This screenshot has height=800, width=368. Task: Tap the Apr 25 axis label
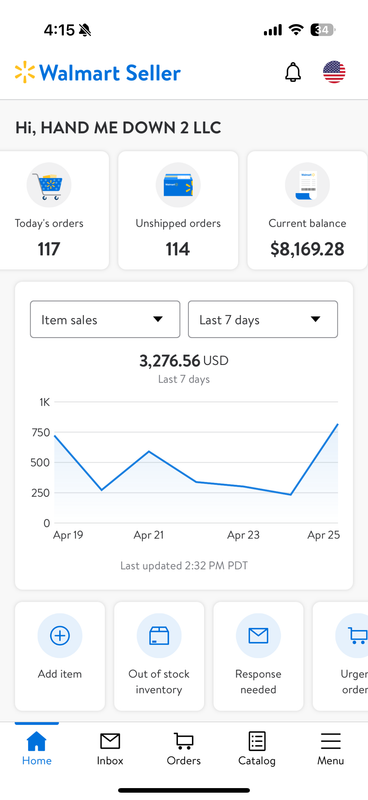pos(324,535)
